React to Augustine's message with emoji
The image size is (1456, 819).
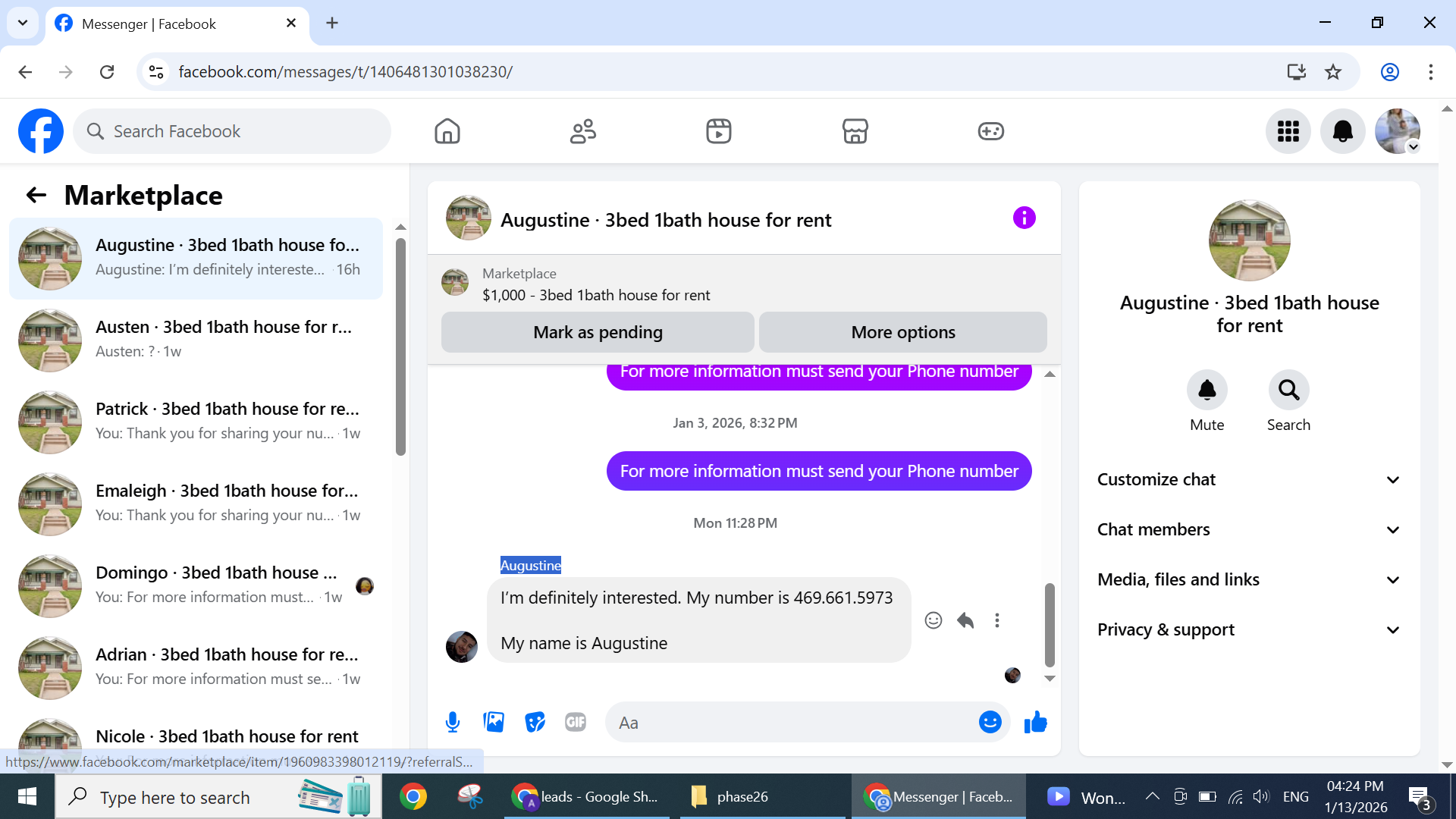pyautogui.click(x=933, y=620)
